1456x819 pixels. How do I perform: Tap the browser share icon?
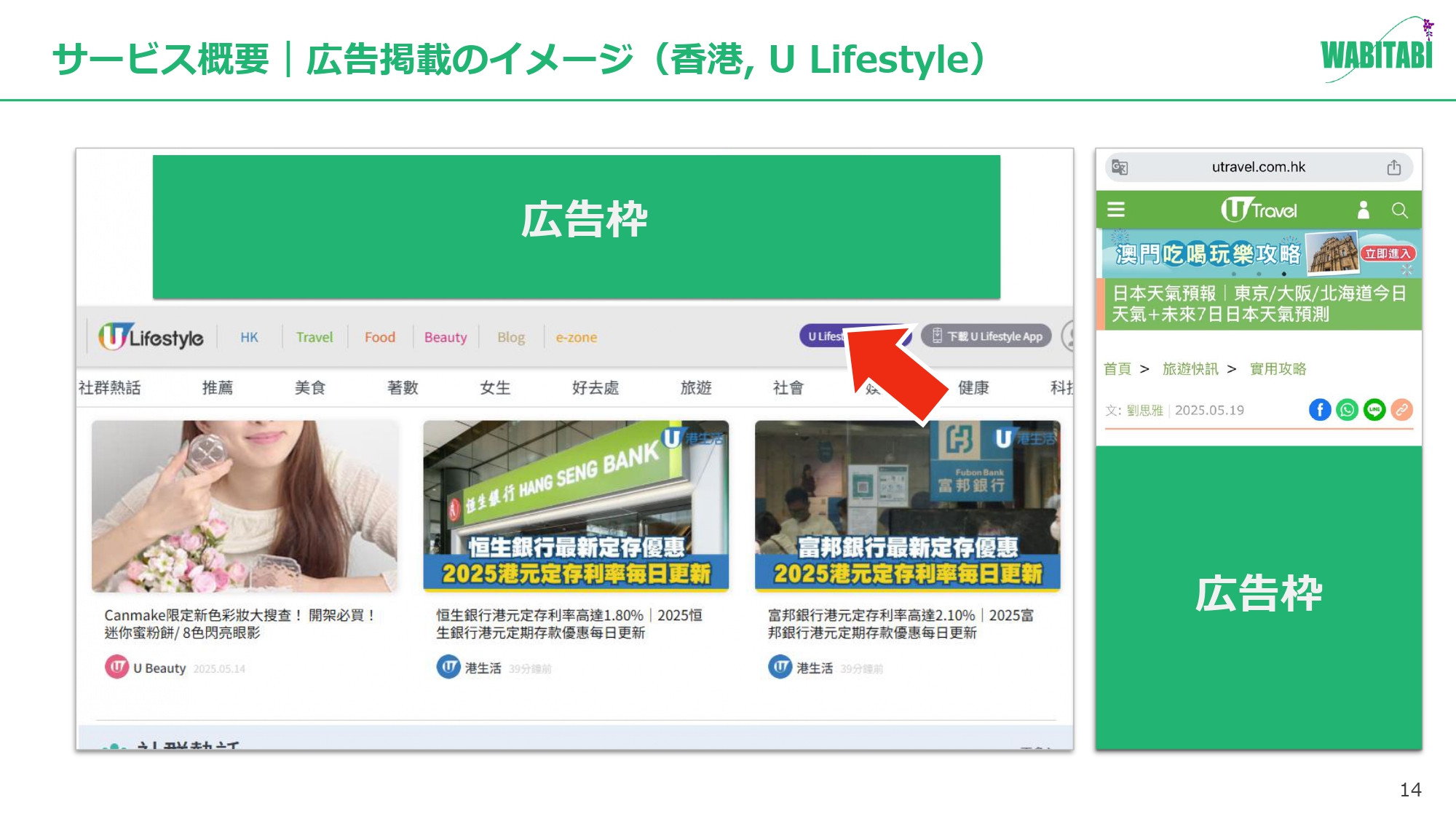pyautogui.click(x=1393, y=167)
